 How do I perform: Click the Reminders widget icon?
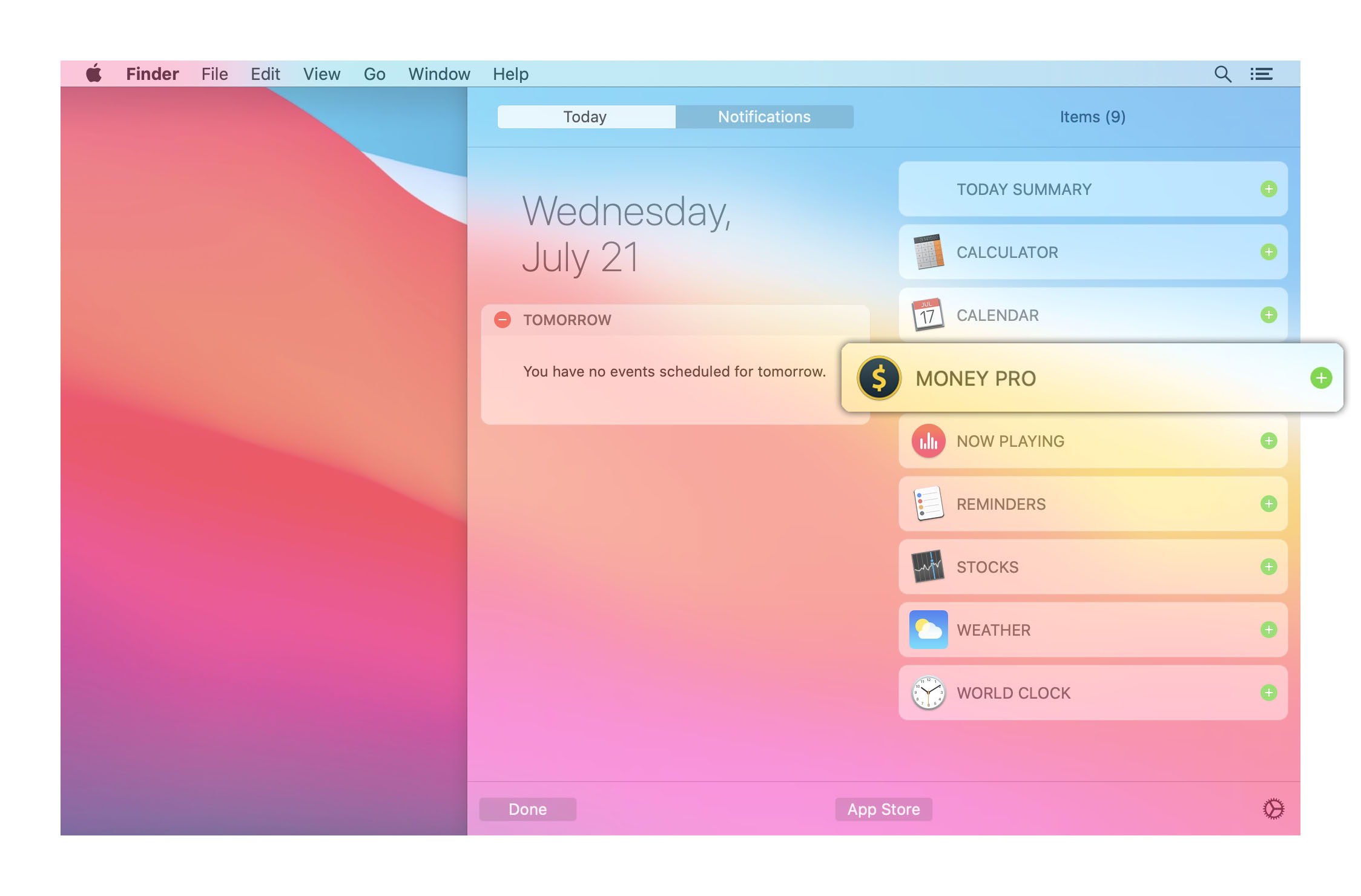[927, 503]
